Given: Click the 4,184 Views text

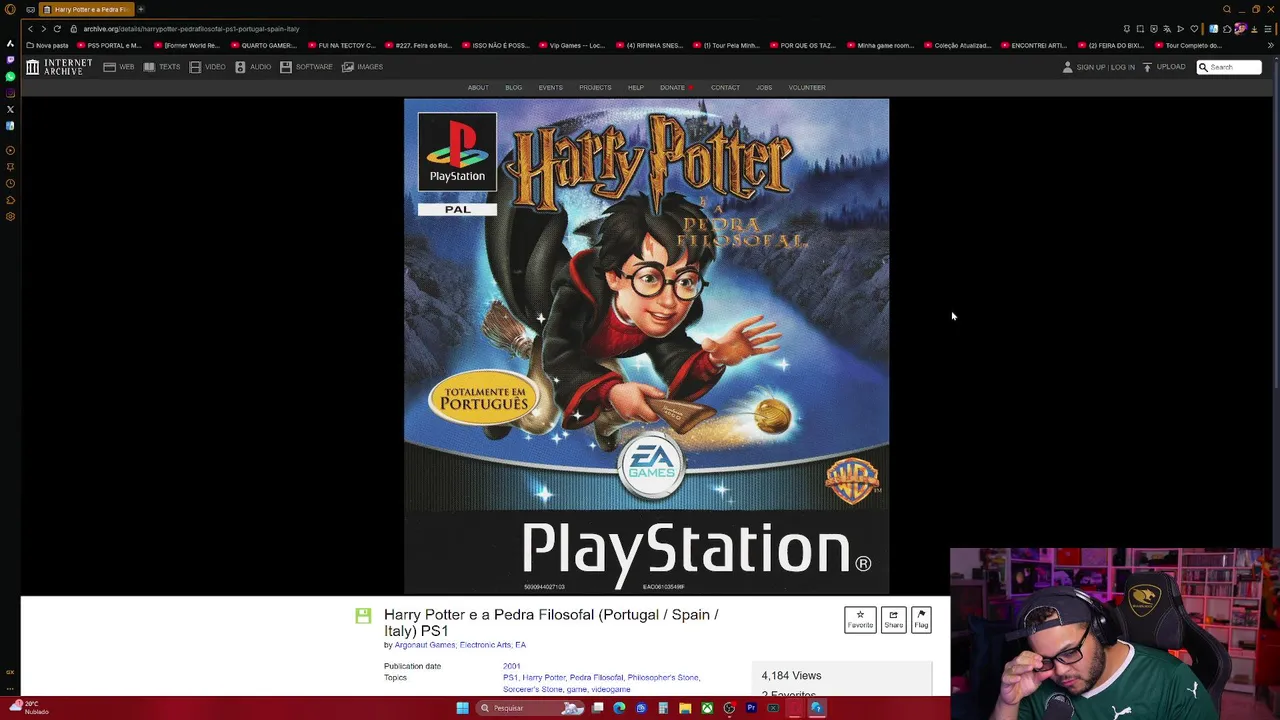Looking at the screenshot, I should (791, 676).
